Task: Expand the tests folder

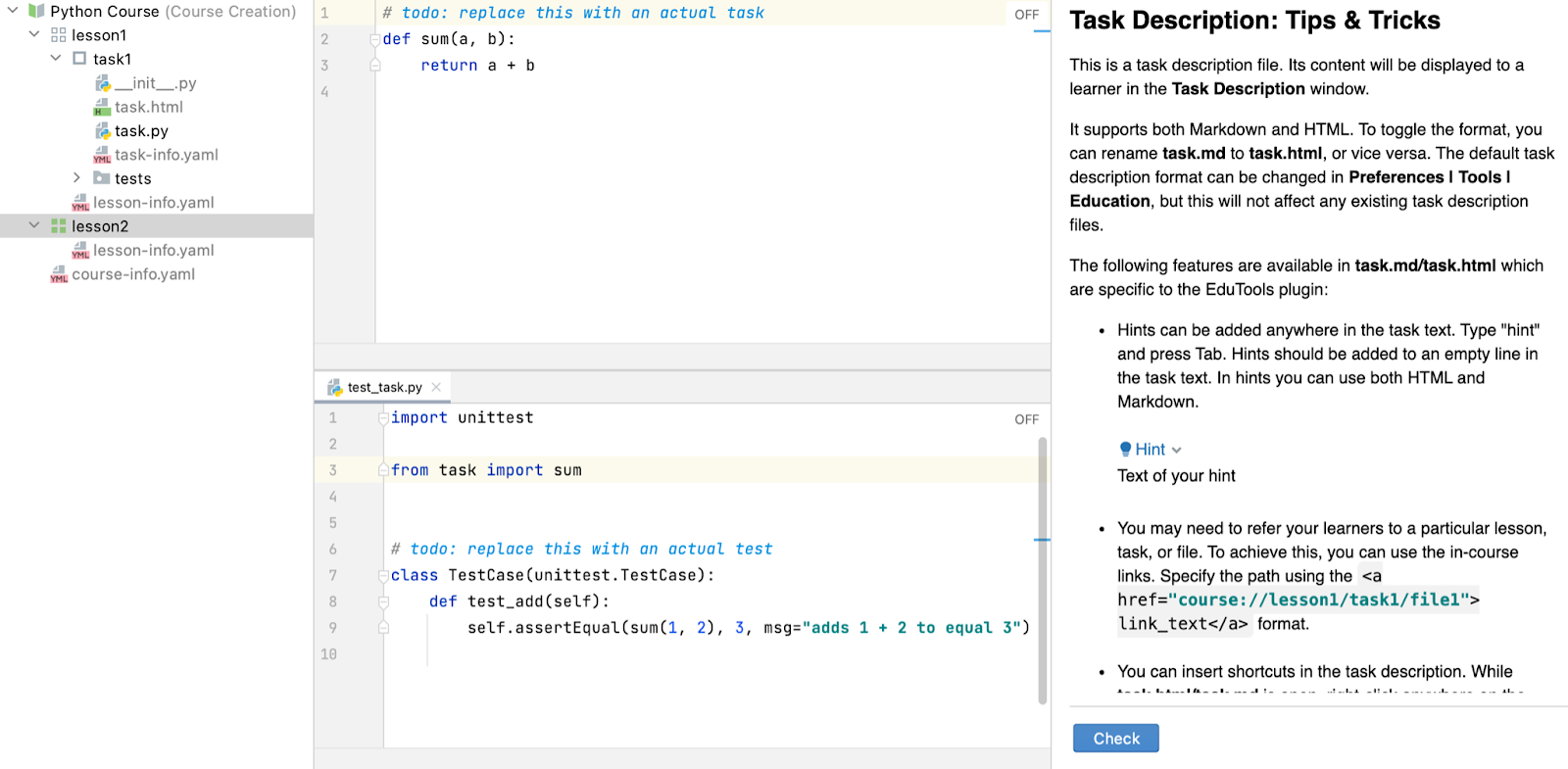Action: 76,178
